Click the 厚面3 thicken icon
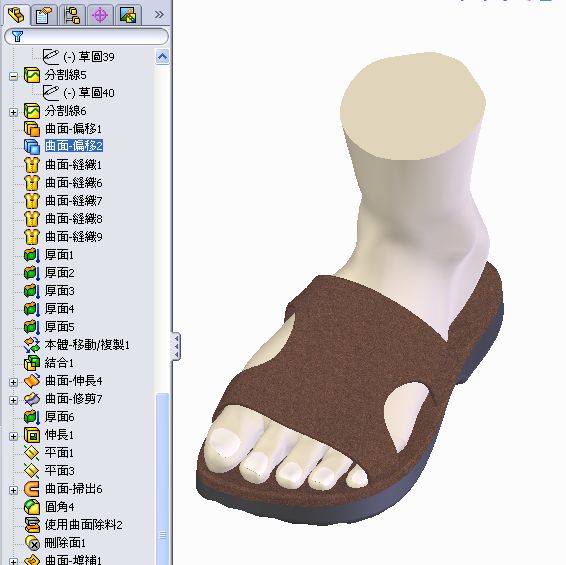The image size is (566, 565). [32, 291]
